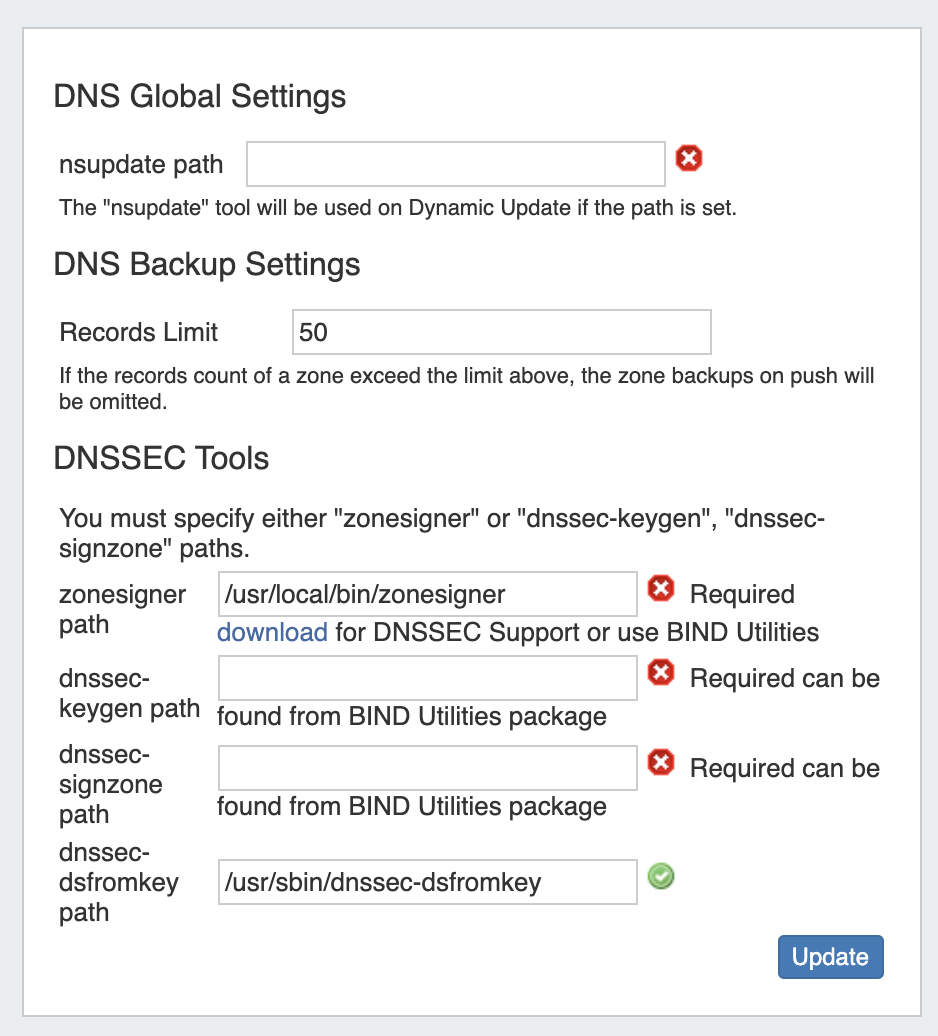
Task: Click the "nsupdate path" label
Action: click(x=141, y=164)
